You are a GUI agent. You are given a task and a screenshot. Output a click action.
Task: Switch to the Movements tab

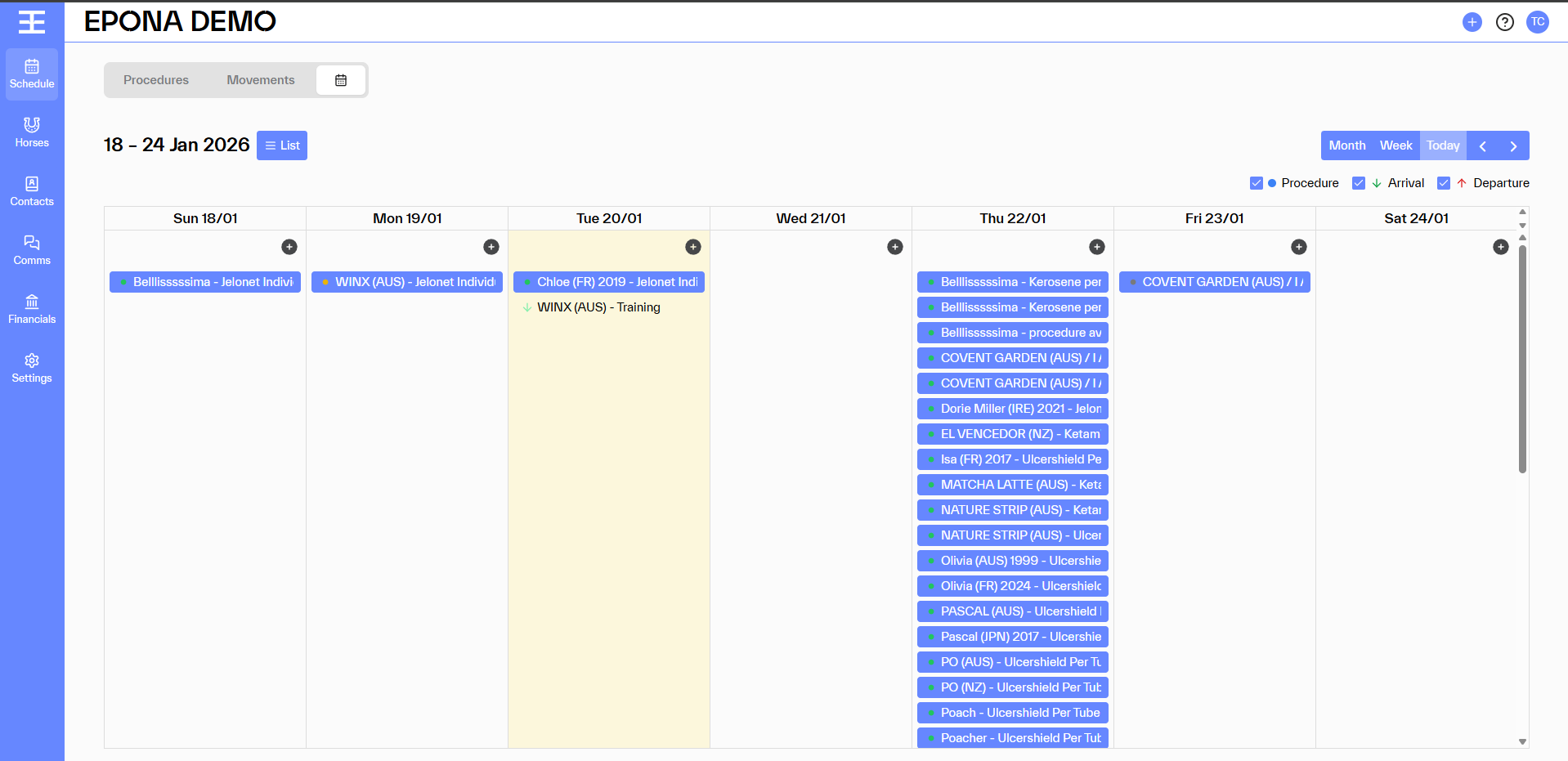[x=261, y=80]
